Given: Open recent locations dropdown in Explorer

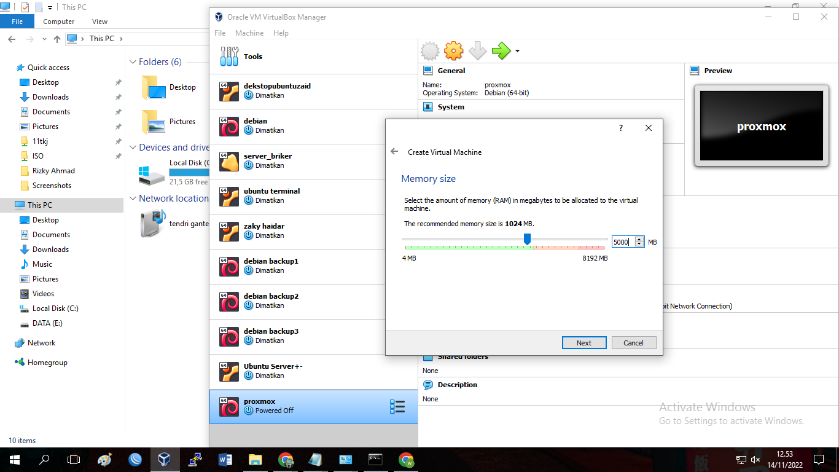Looking at the screenshot, I should tap(44, 39).
